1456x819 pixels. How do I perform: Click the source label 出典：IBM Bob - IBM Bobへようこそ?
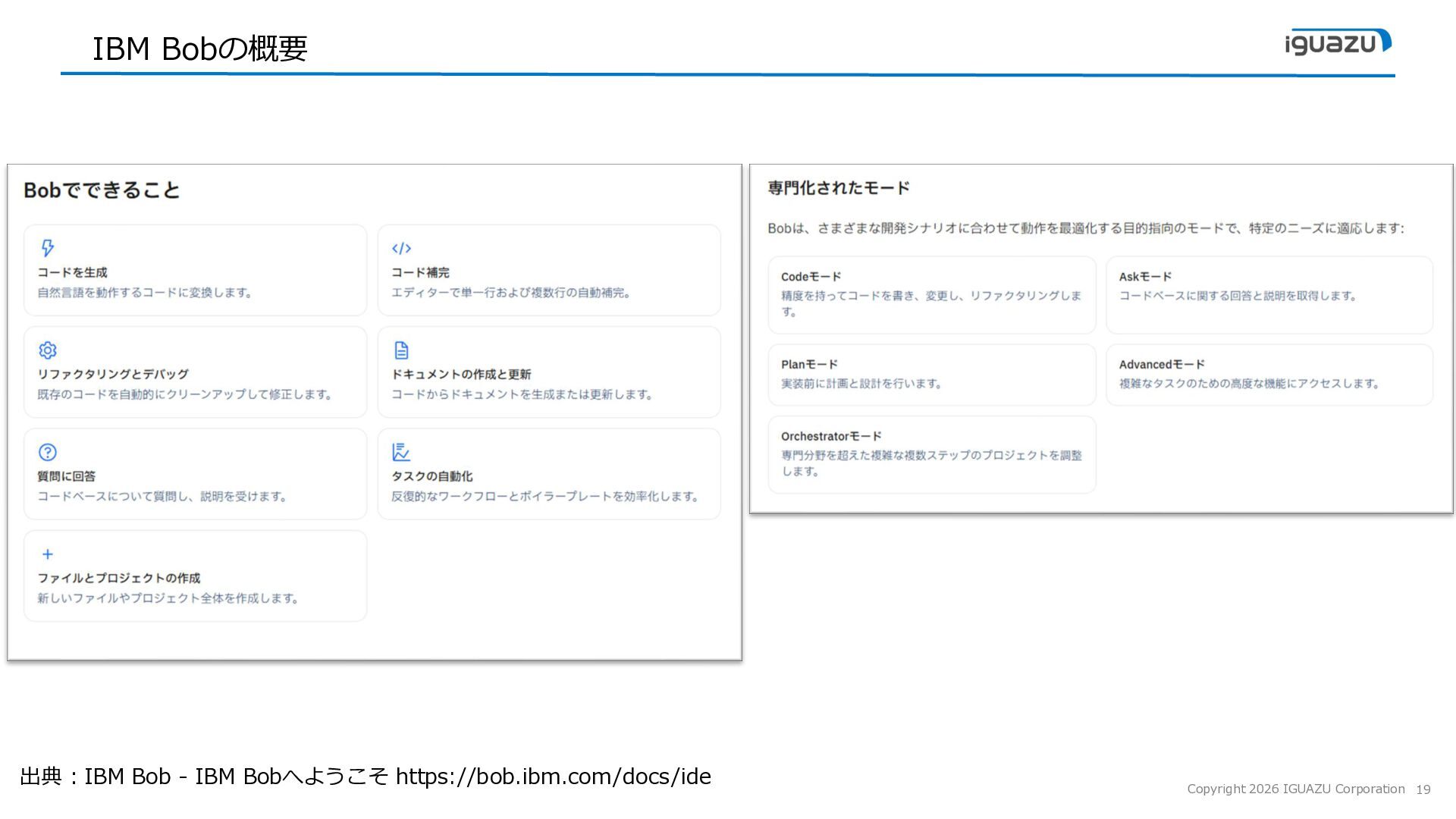point(204,777)
